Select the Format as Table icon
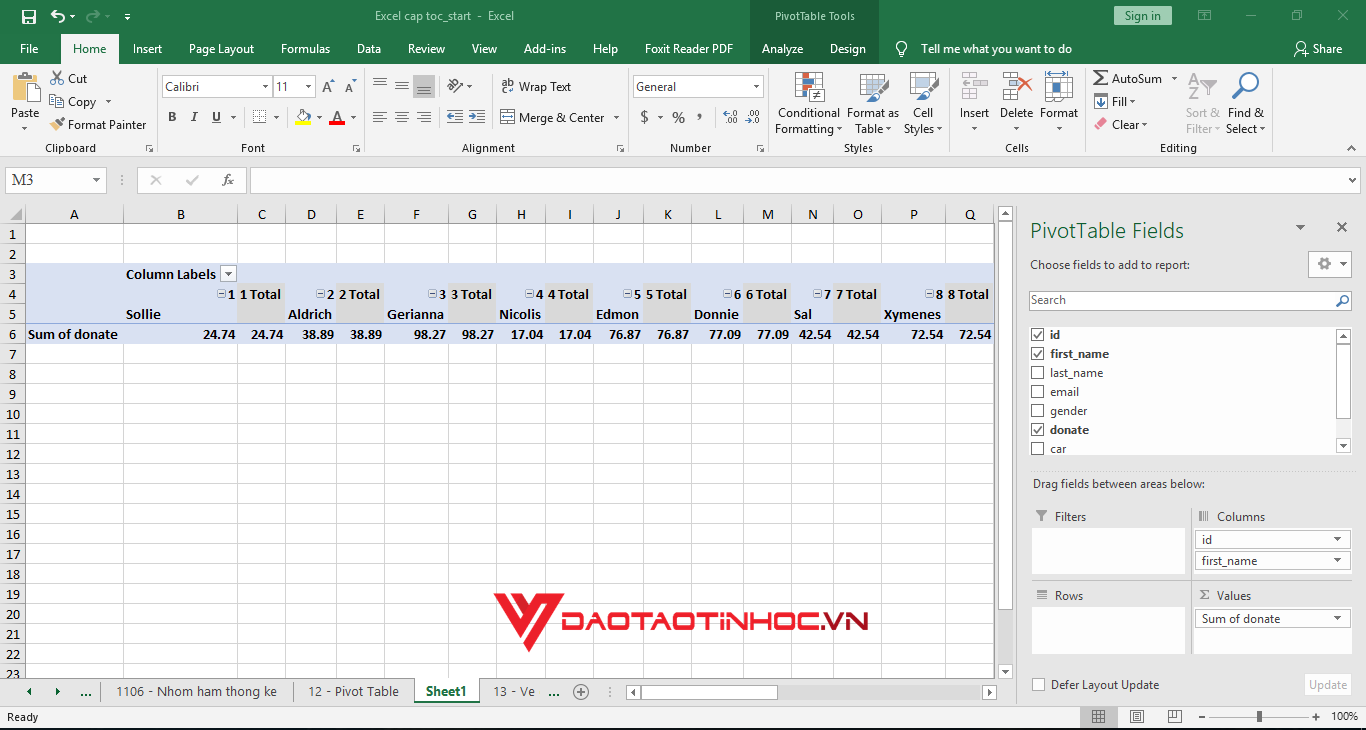1366x730 pixels. click(x=872, y=104)
